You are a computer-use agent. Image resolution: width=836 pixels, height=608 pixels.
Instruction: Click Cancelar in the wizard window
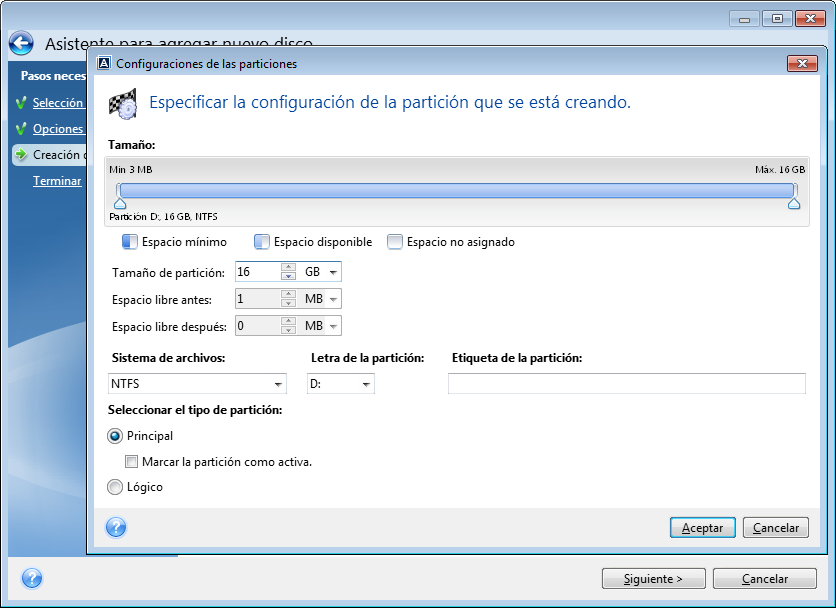coord(765,579)
